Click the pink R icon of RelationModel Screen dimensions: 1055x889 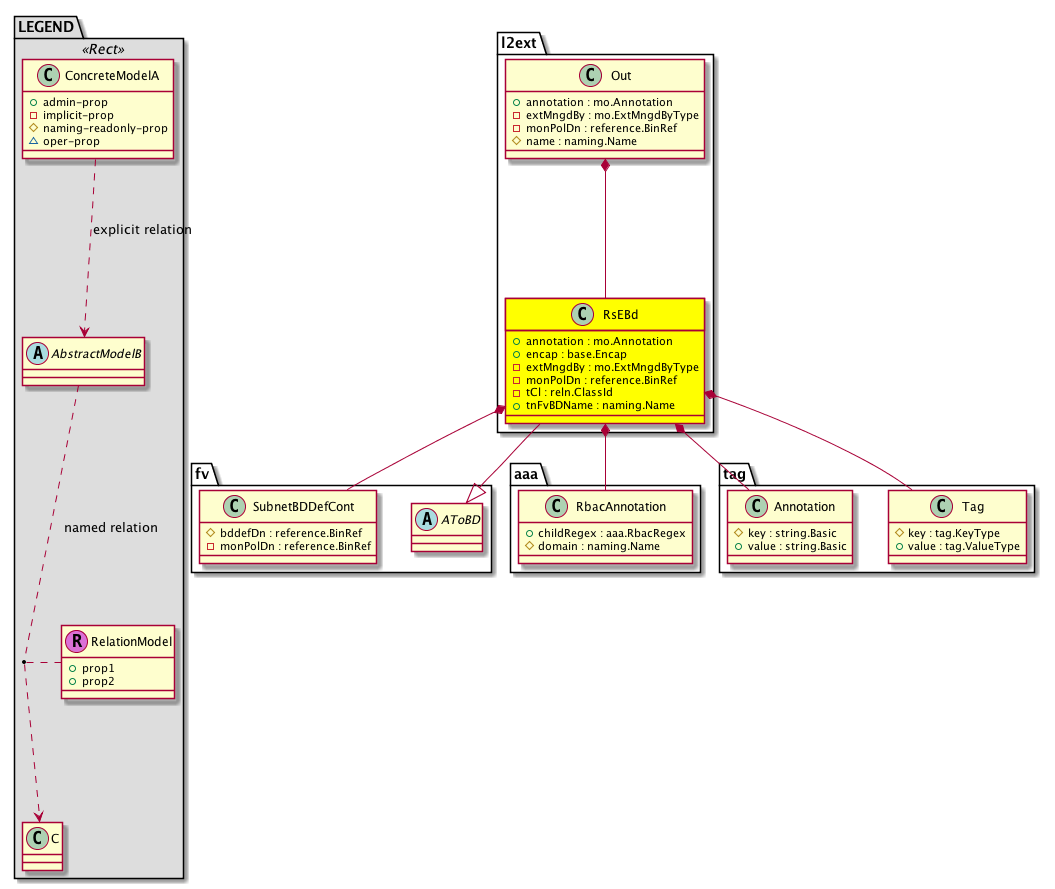coord(76,641)
